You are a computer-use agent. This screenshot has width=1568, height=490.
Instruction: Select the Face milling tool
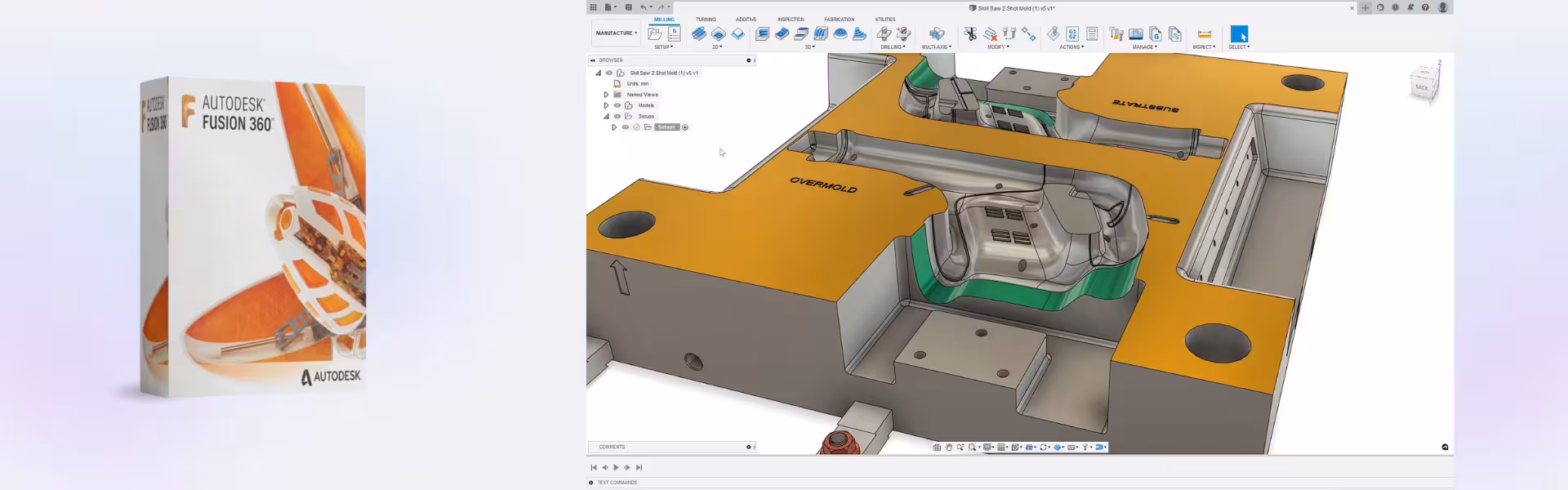[x=738, y=33]
